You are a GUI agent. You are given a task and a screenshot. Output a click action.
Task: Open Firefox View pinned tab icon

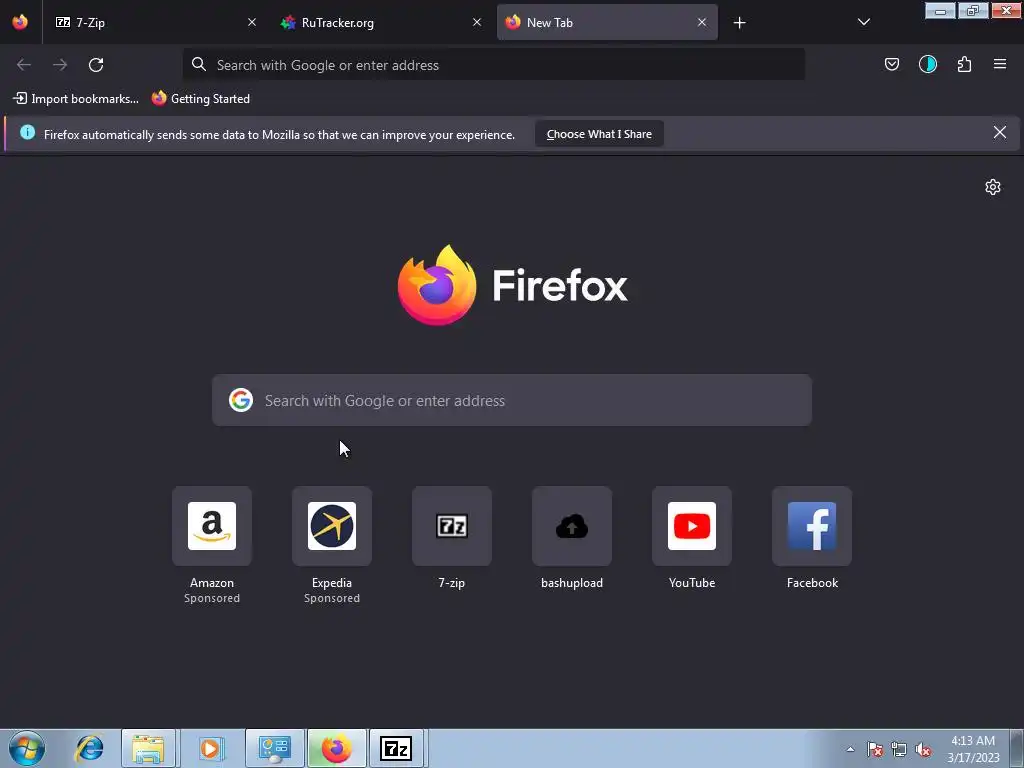pyautogui.click(x=20, y=22)
